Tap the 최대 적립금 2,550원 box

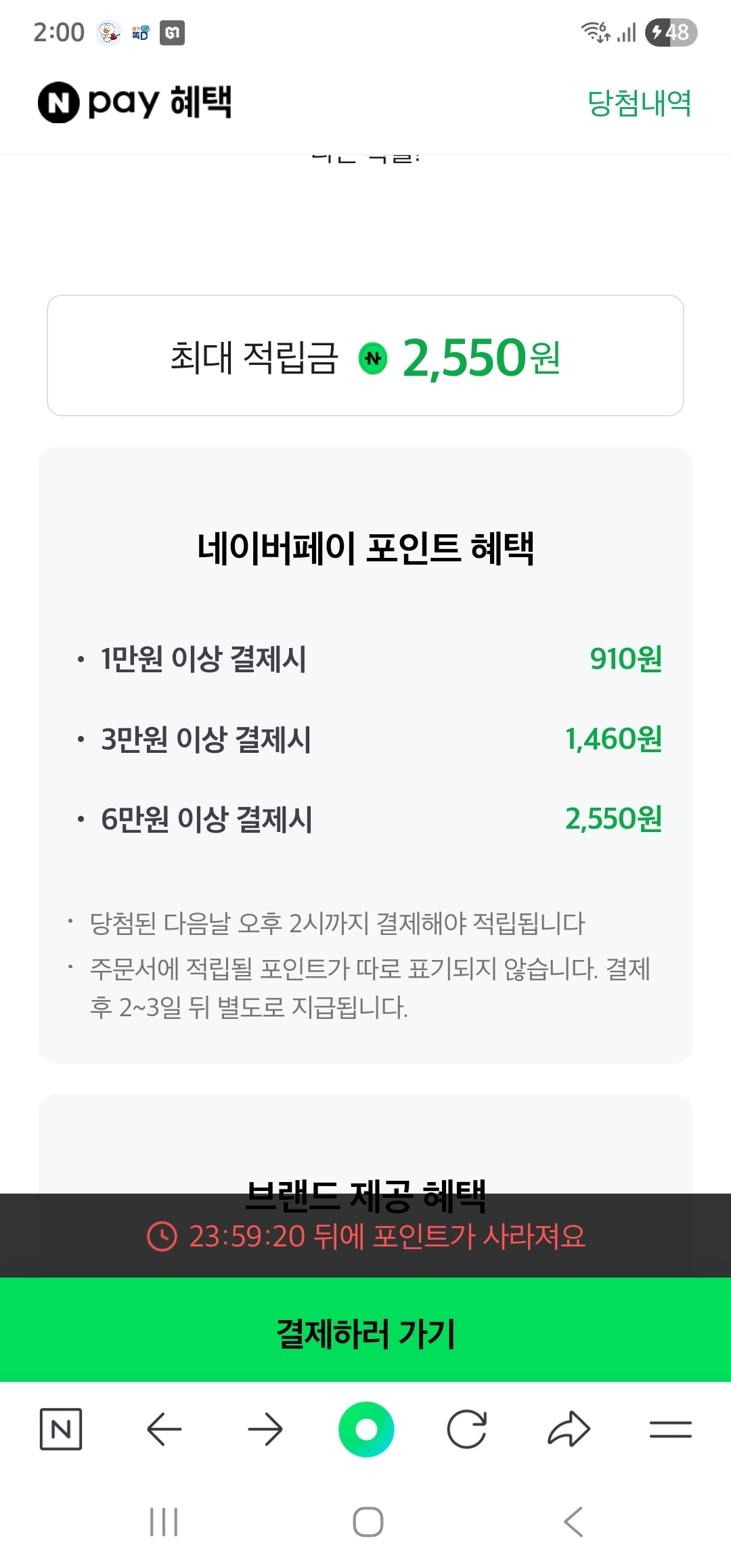pos(365,355)
